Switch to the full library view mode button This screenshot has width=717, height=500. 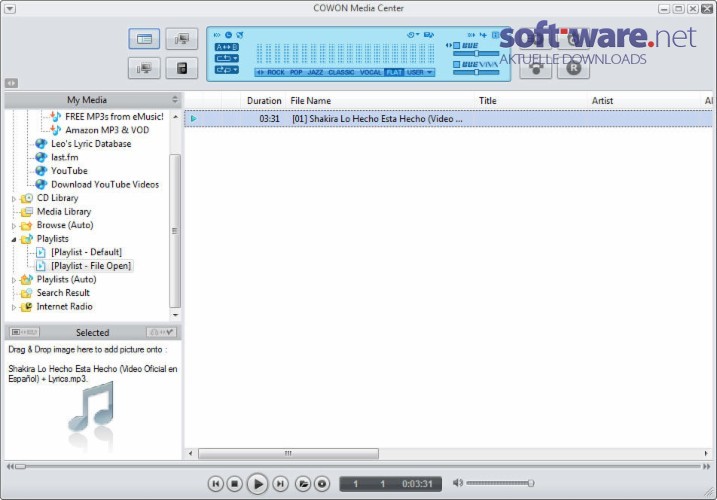click(144, 39)
